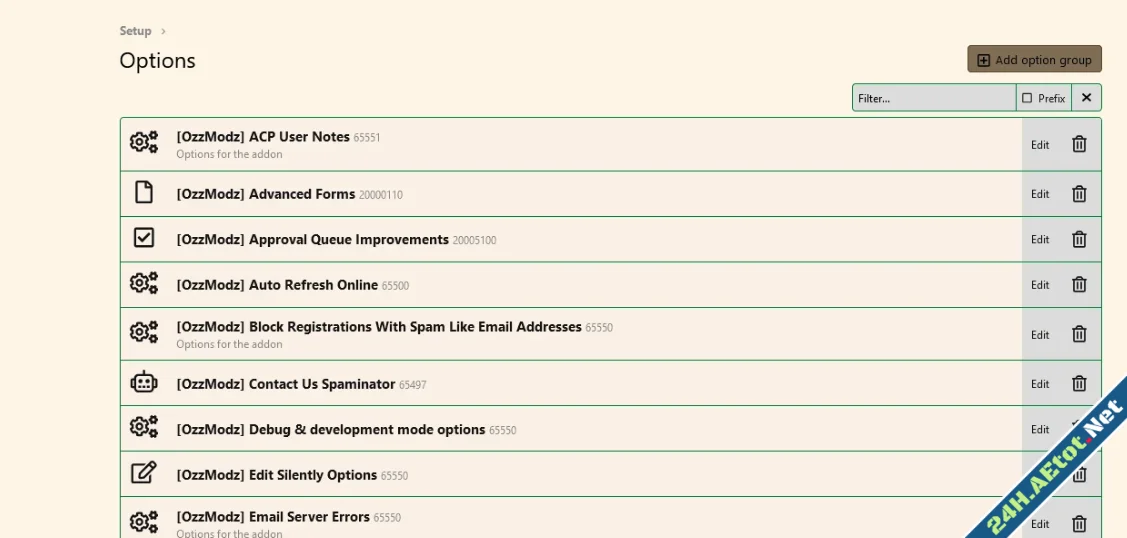1127x538 pixels.
Task: Navigate to the Setup breadcrumb
Action: (135, 31)
